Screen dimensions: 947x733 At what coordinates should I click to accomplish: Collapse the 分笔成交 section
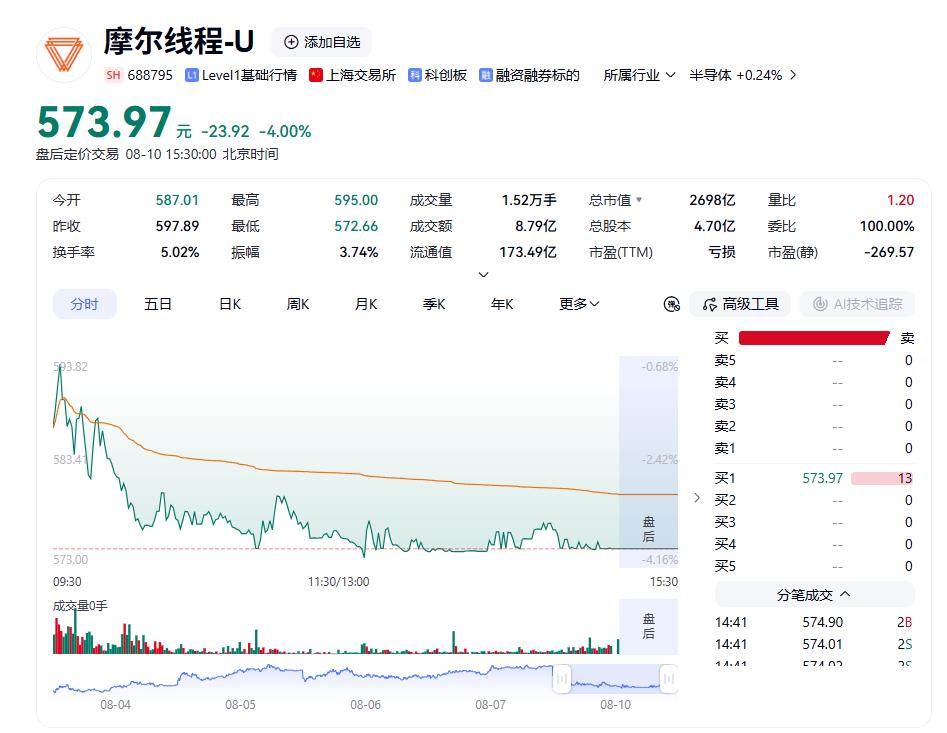tap(814, 595)
